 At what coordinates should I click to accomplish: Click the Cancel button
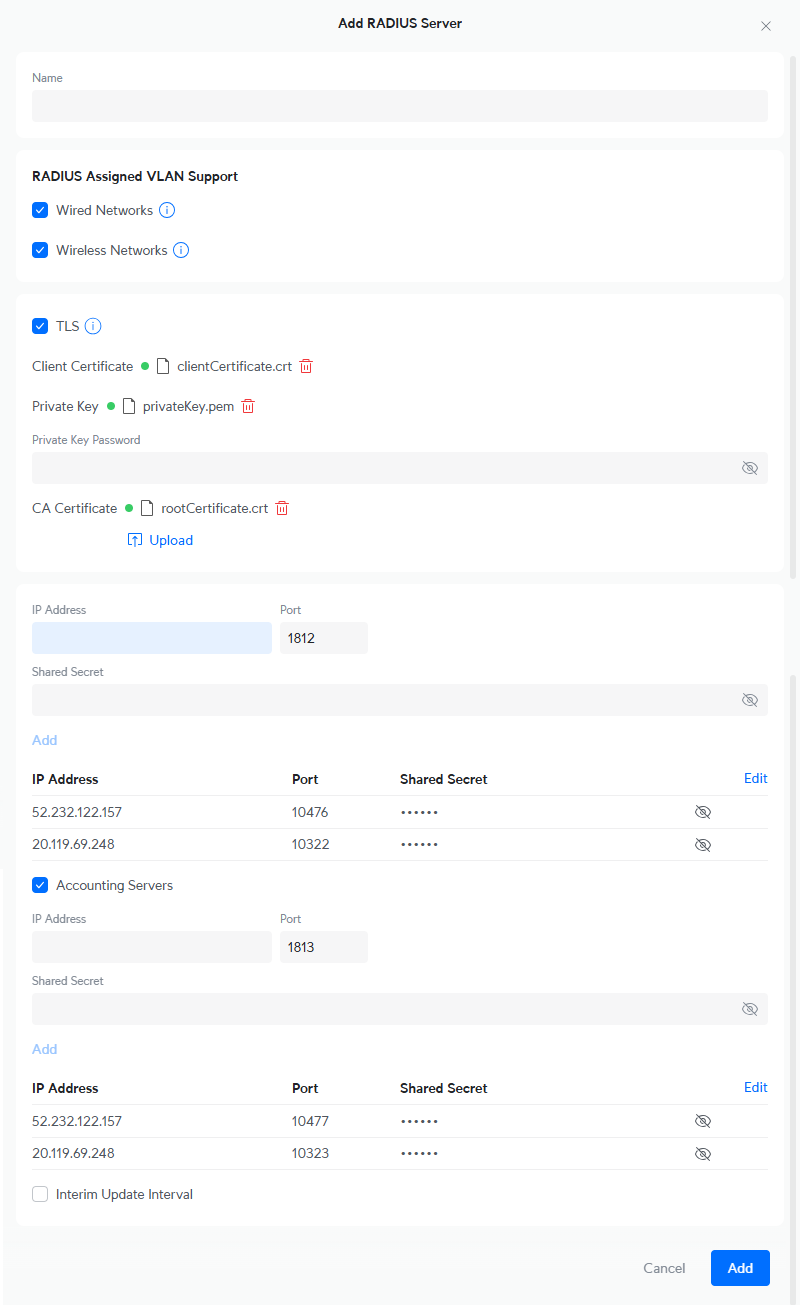(664, 1268)
